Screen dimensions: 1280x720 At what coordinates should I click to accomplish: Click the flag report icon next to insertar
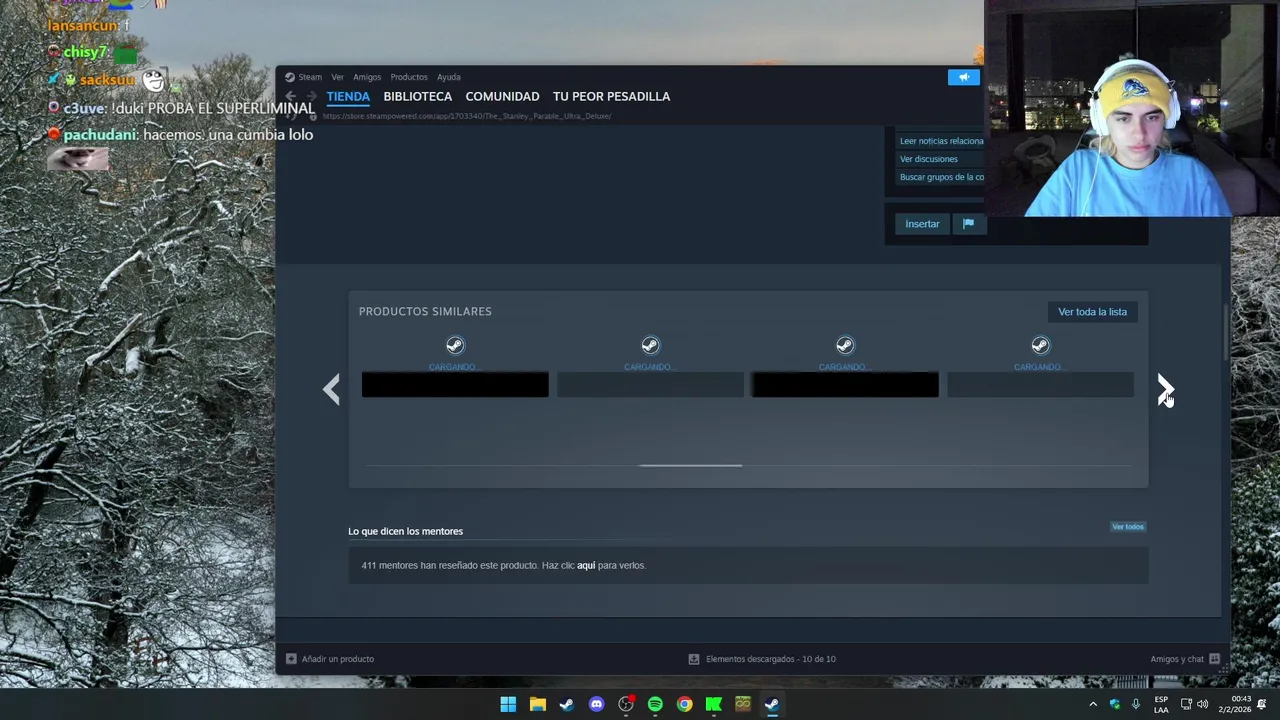point(968,224)
